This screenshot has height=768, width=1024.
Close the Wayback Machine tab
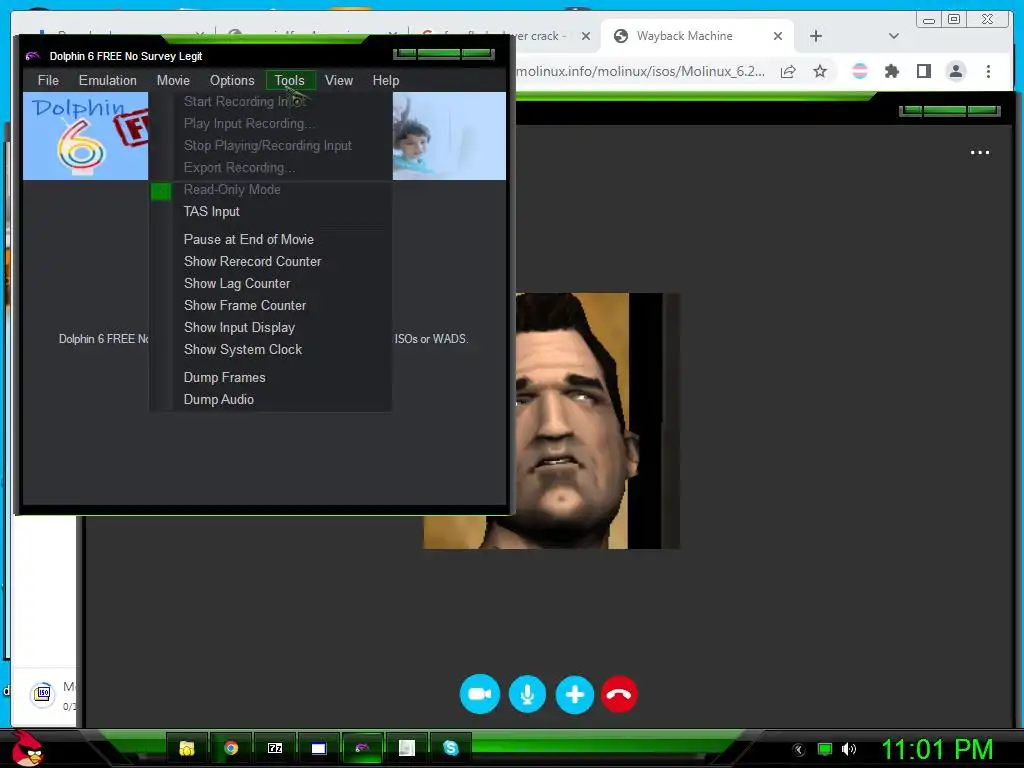click(x=778, y=36)
